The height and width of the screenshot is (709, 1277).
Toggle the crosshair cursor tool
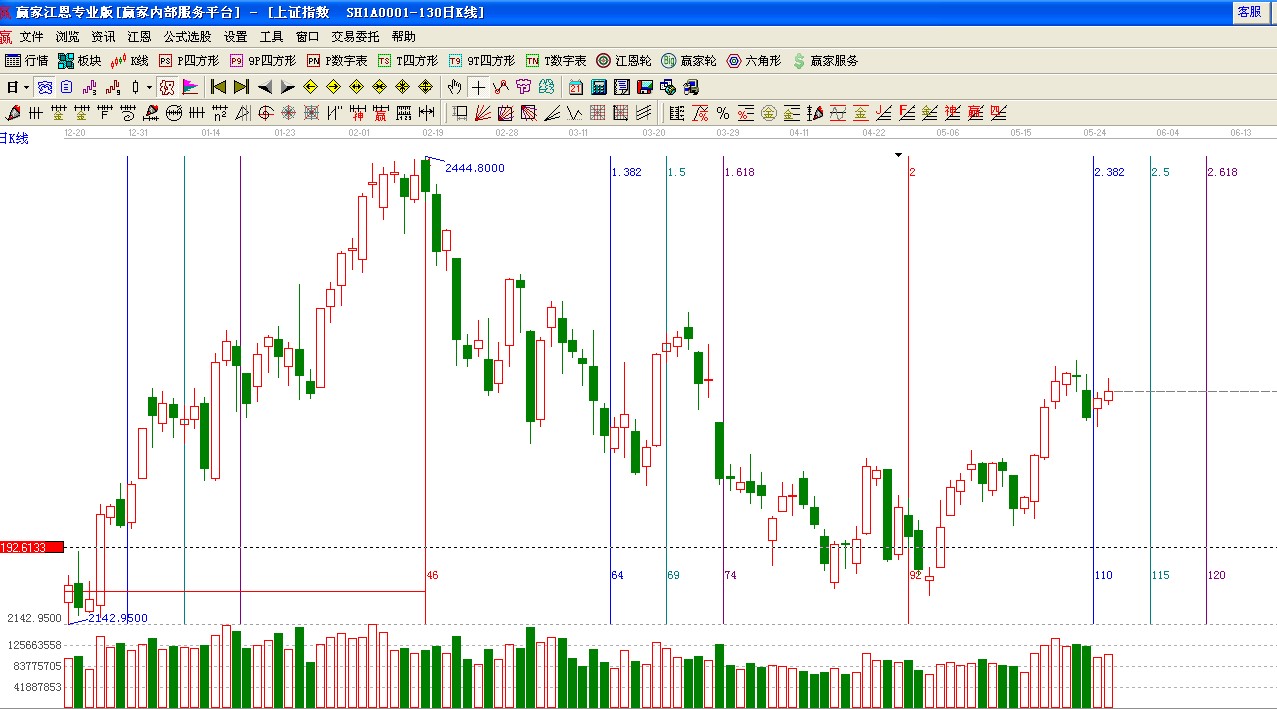coord(479,87)
